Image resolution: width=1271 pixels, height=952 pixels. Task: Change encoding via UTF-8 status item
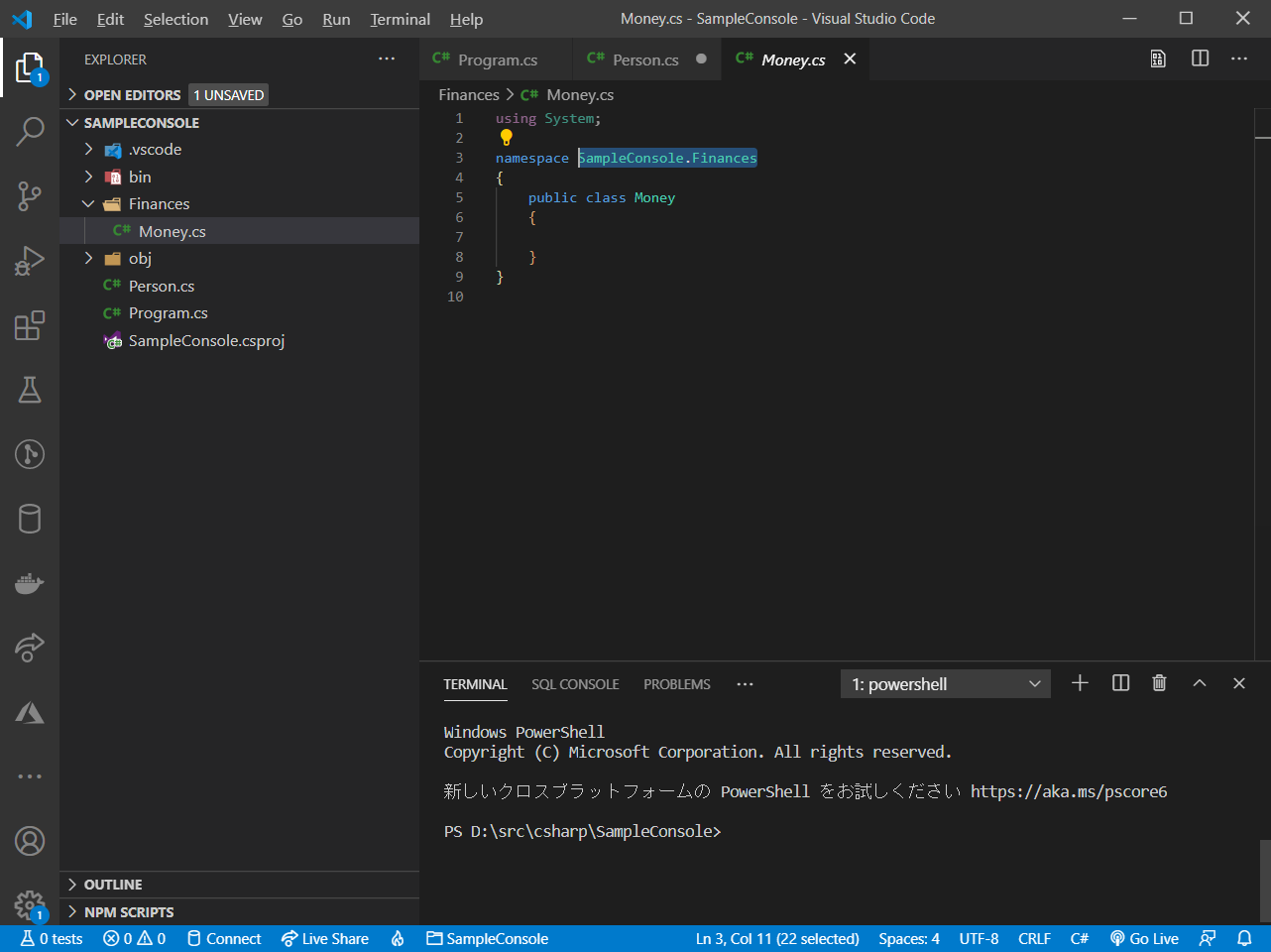click(979, 938)
